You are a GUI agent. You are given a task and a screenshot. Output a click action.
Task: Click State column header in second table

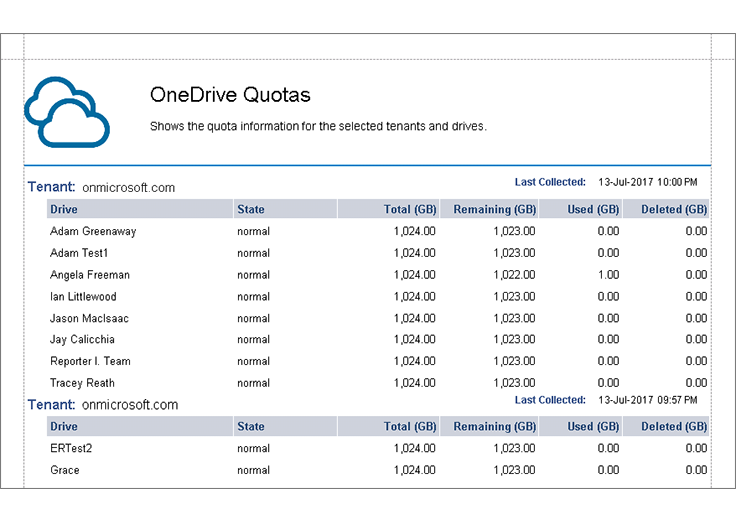click(x=285, y=426)
